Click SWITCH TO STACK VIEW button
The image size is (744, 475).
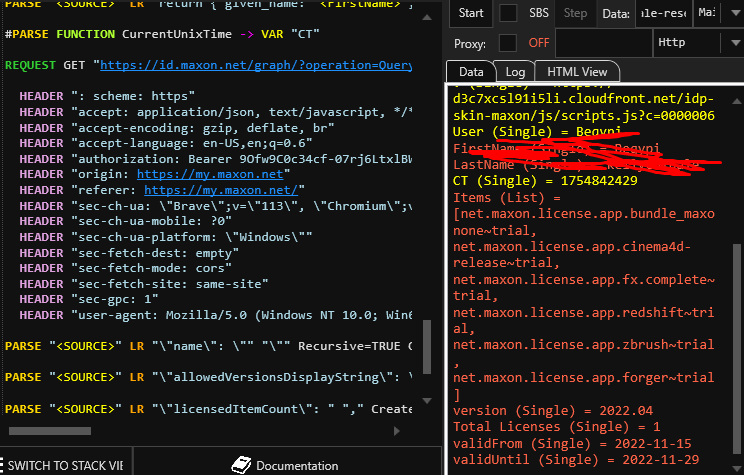(x=65, y=466)
